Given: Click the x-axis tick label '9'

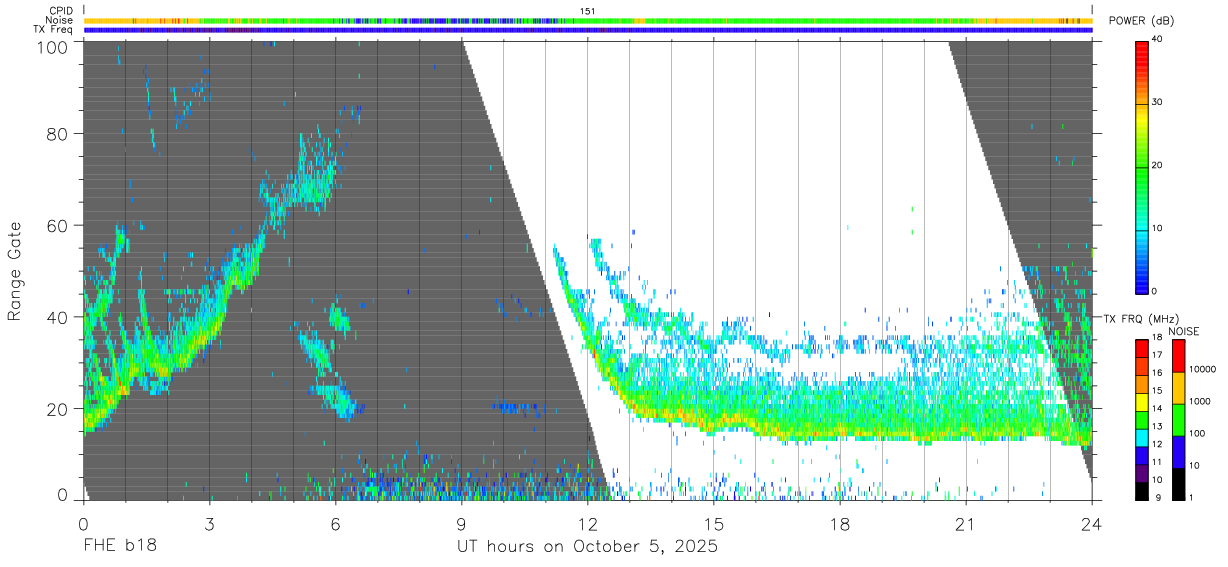Looking at the screenshot, I should (462, 523).
